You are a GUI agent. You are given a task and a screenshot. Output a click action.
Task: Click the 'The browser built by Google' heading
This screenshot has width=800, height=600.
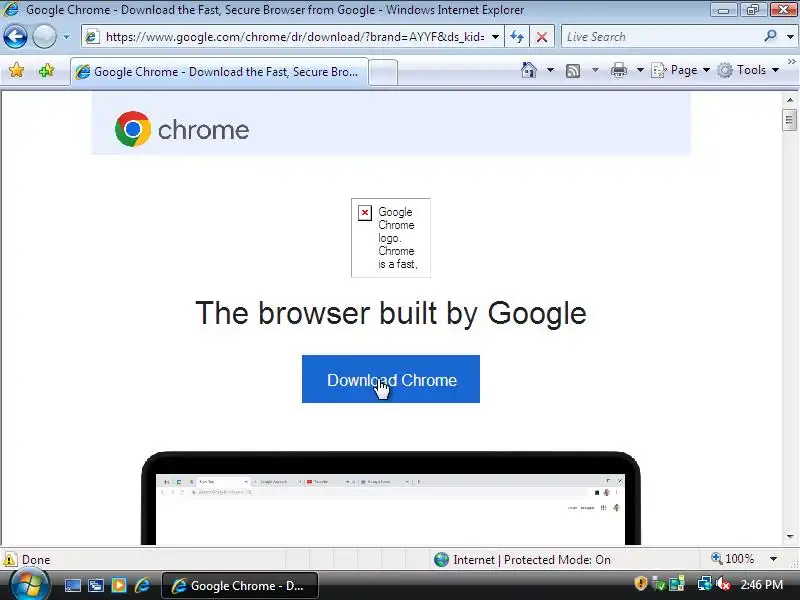click(391, 313)
